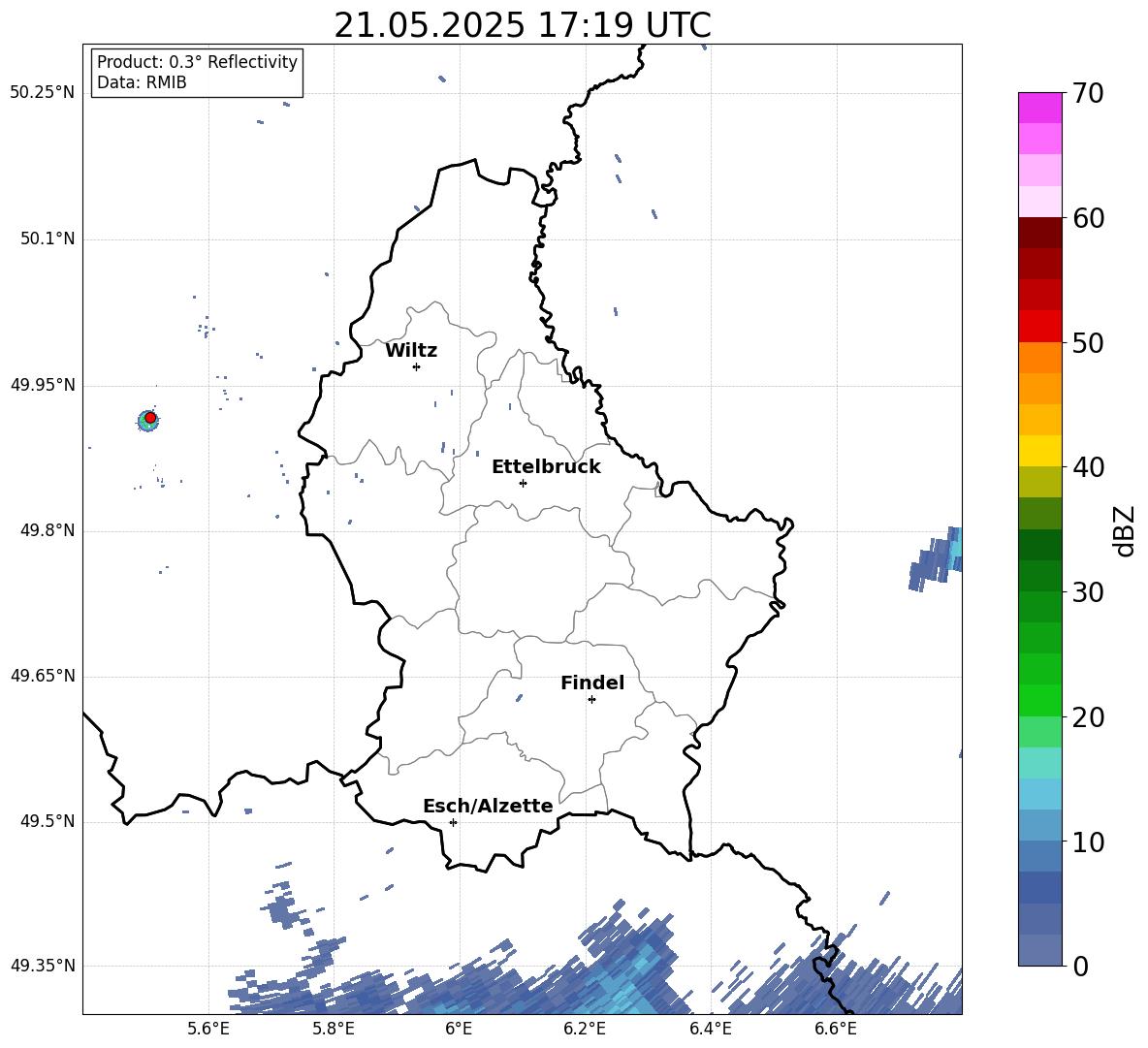Click the 49.95°N latitude label
The height and width of the screenshot is (1048, 1148).
(x=43, y=385)
